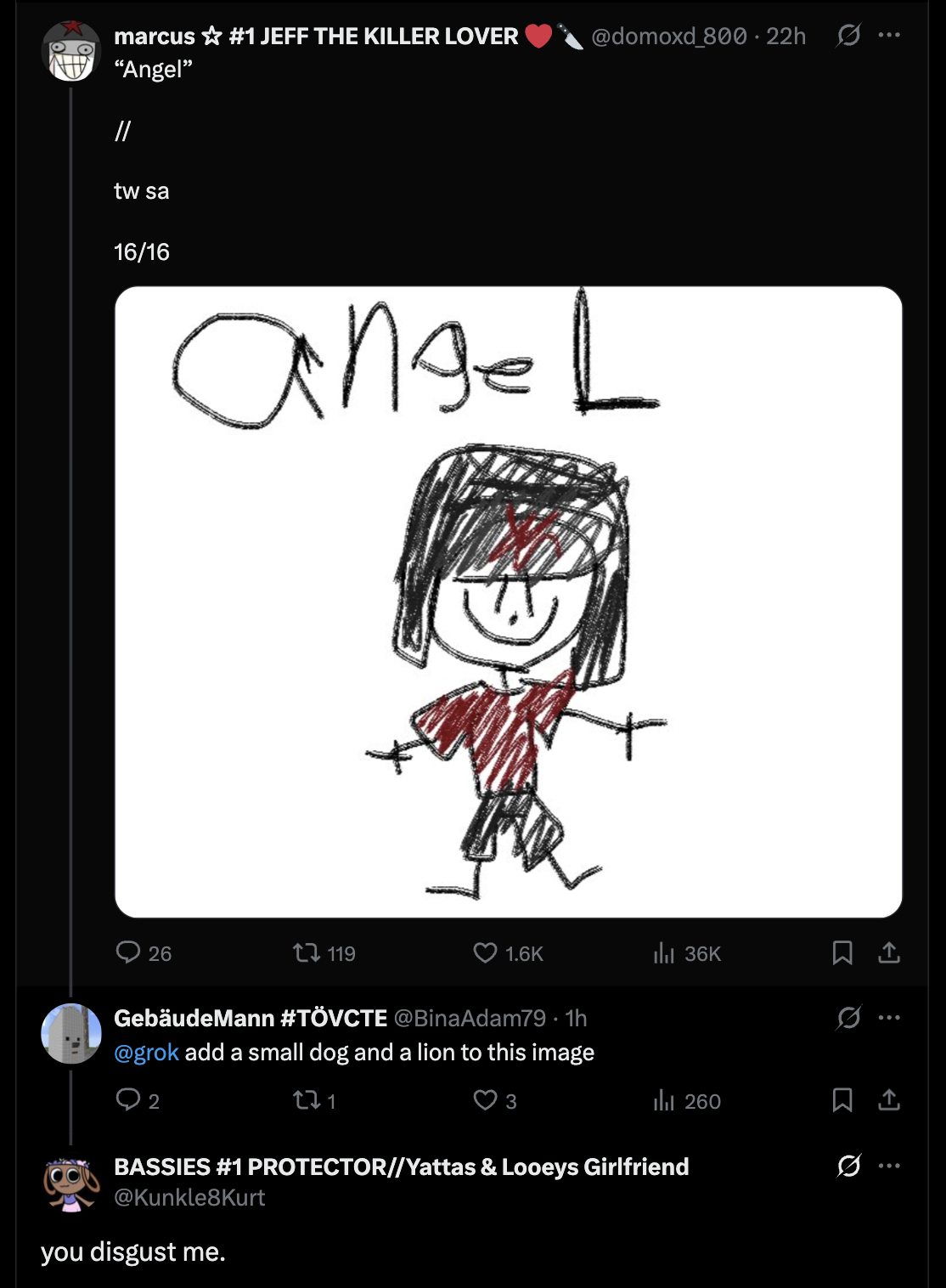Share GebäudeMann's reply
The height and width of the screenshot is (1288, 946).
(x=889, y=1100)
